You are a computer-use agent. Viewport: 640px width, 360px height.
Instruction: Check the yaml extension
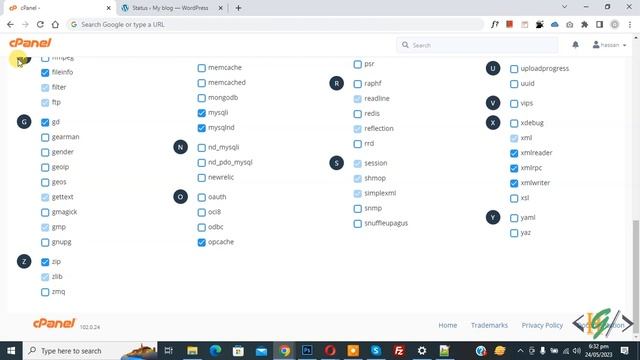514,218
